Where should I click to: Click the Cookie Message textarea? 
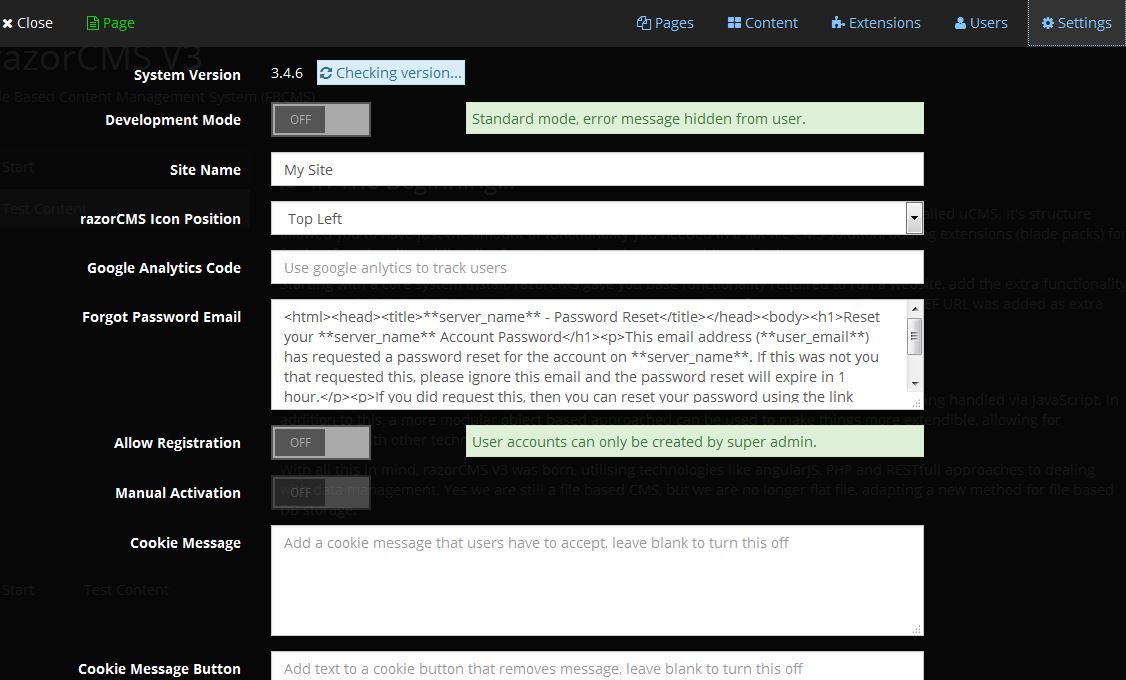pos(597,580)
